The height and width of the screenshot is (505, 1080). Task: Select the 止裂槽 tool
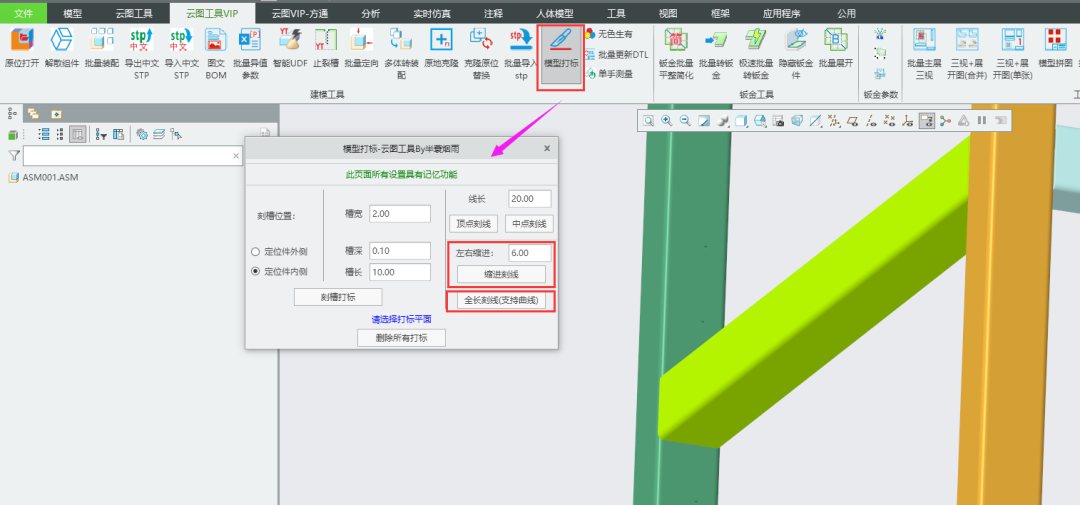click(x=325, y=40)
